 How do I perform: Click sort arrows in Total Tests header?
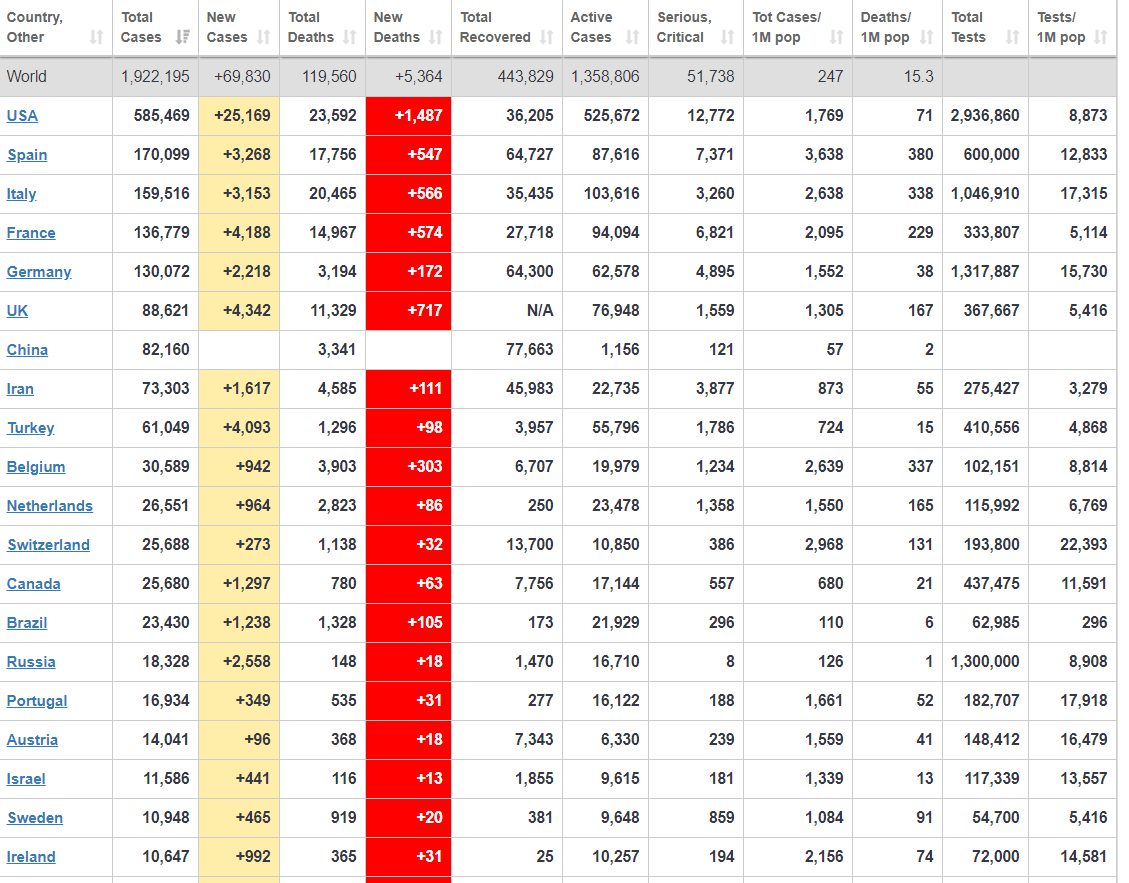click(x=1012, y=38)
